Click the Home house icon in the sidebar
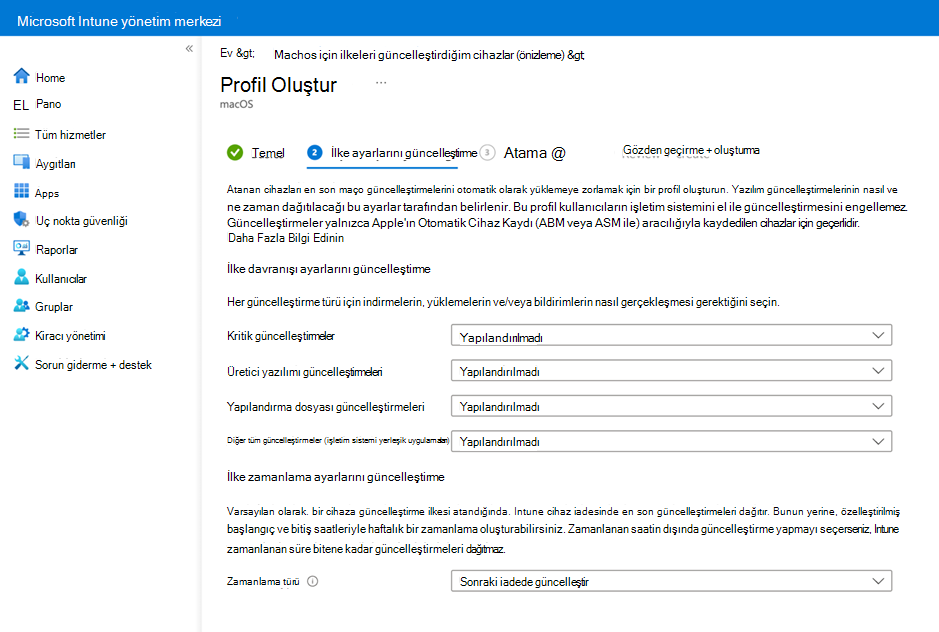The image size is (939, 632). 22,75
